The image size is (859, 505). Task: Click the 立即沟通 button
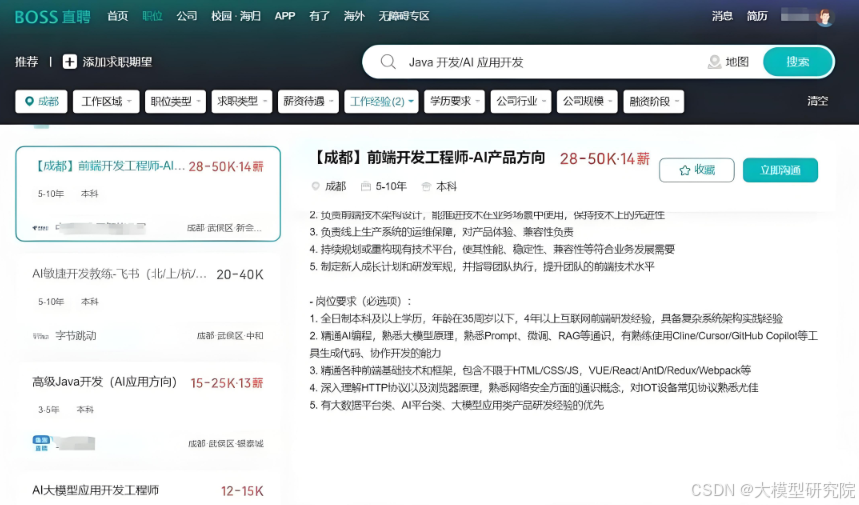tap(781, 170)
